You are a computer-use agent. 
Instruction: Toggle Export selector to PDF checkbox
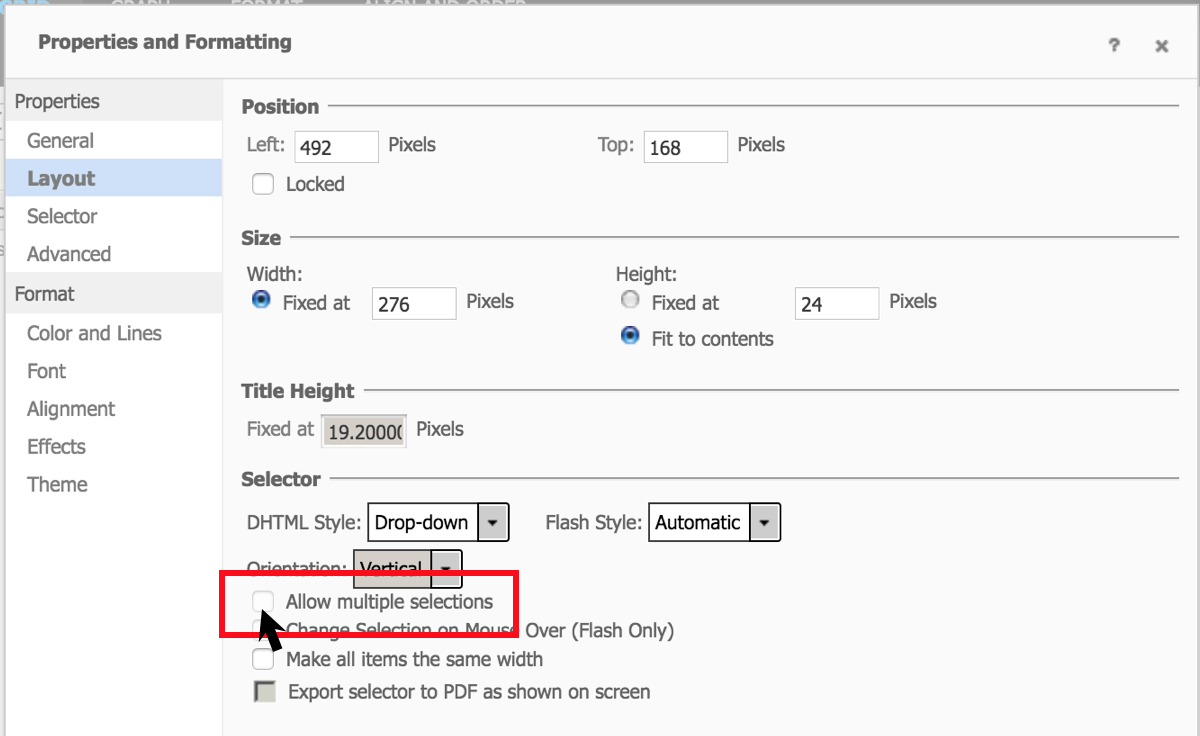265,692
